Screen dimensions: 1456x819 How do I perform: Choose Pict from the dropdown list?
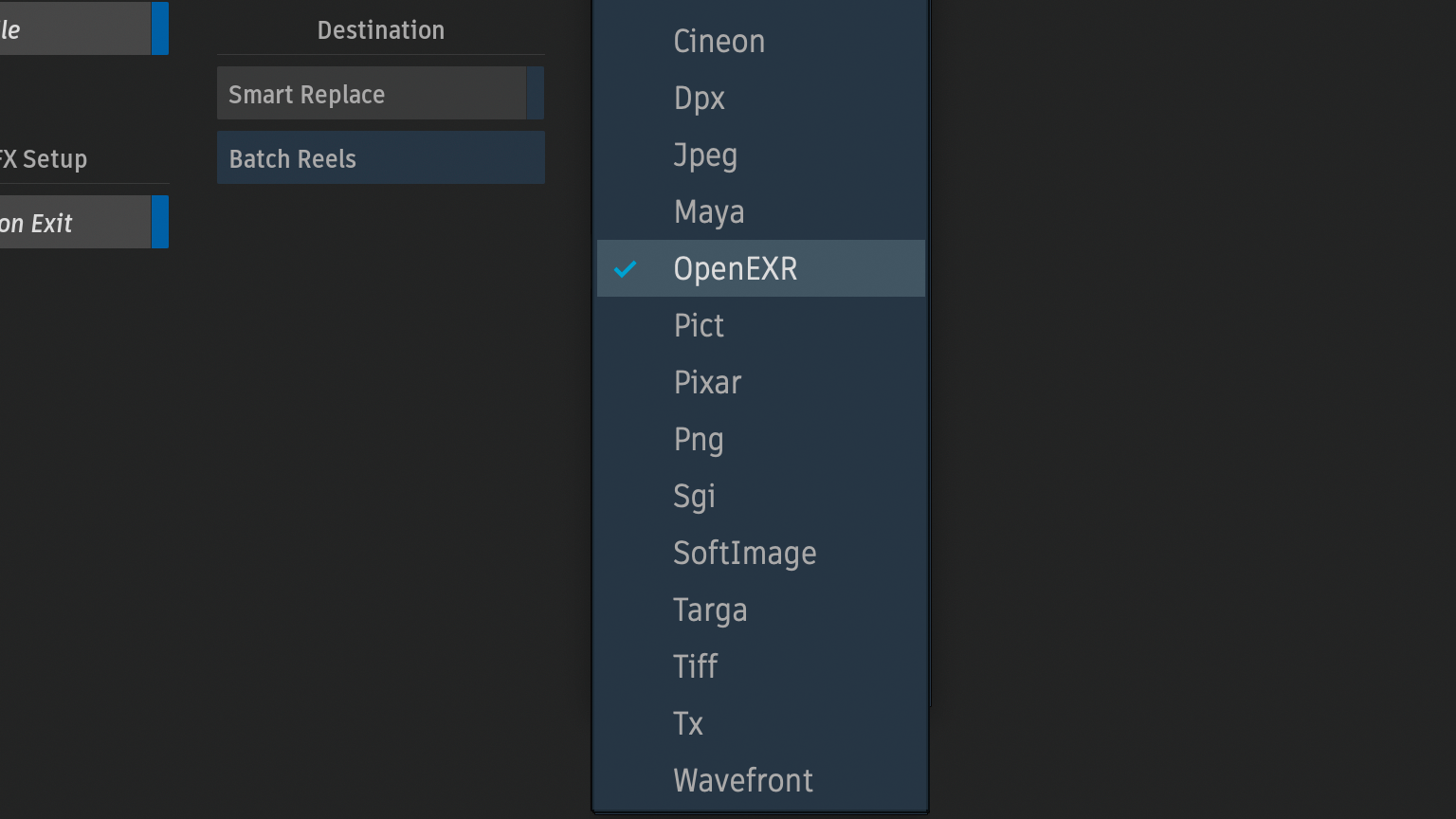(x=700, y=326)
